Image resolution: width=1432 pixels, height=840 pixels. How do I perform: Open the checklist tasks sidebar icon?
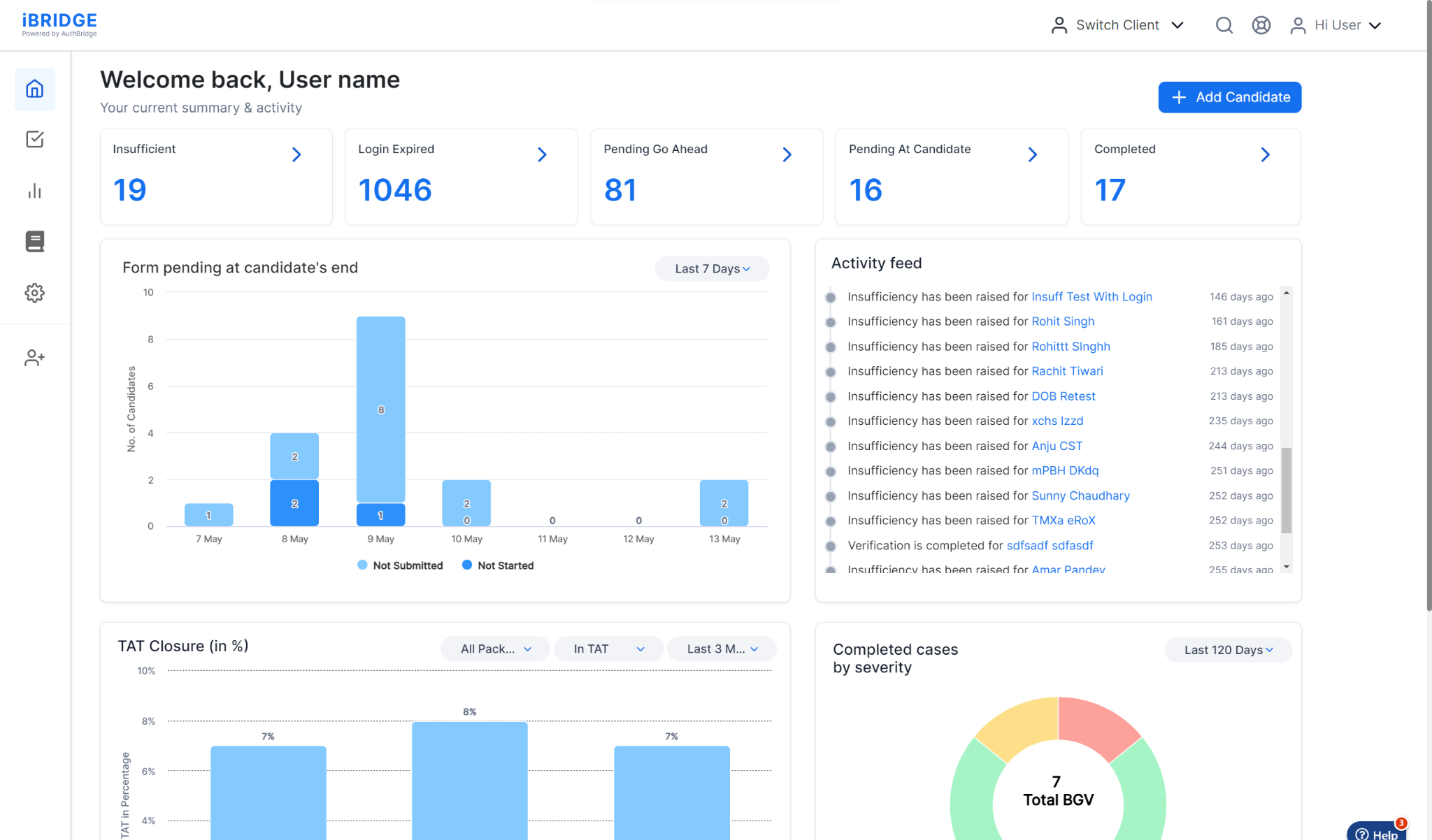point(34,139)
